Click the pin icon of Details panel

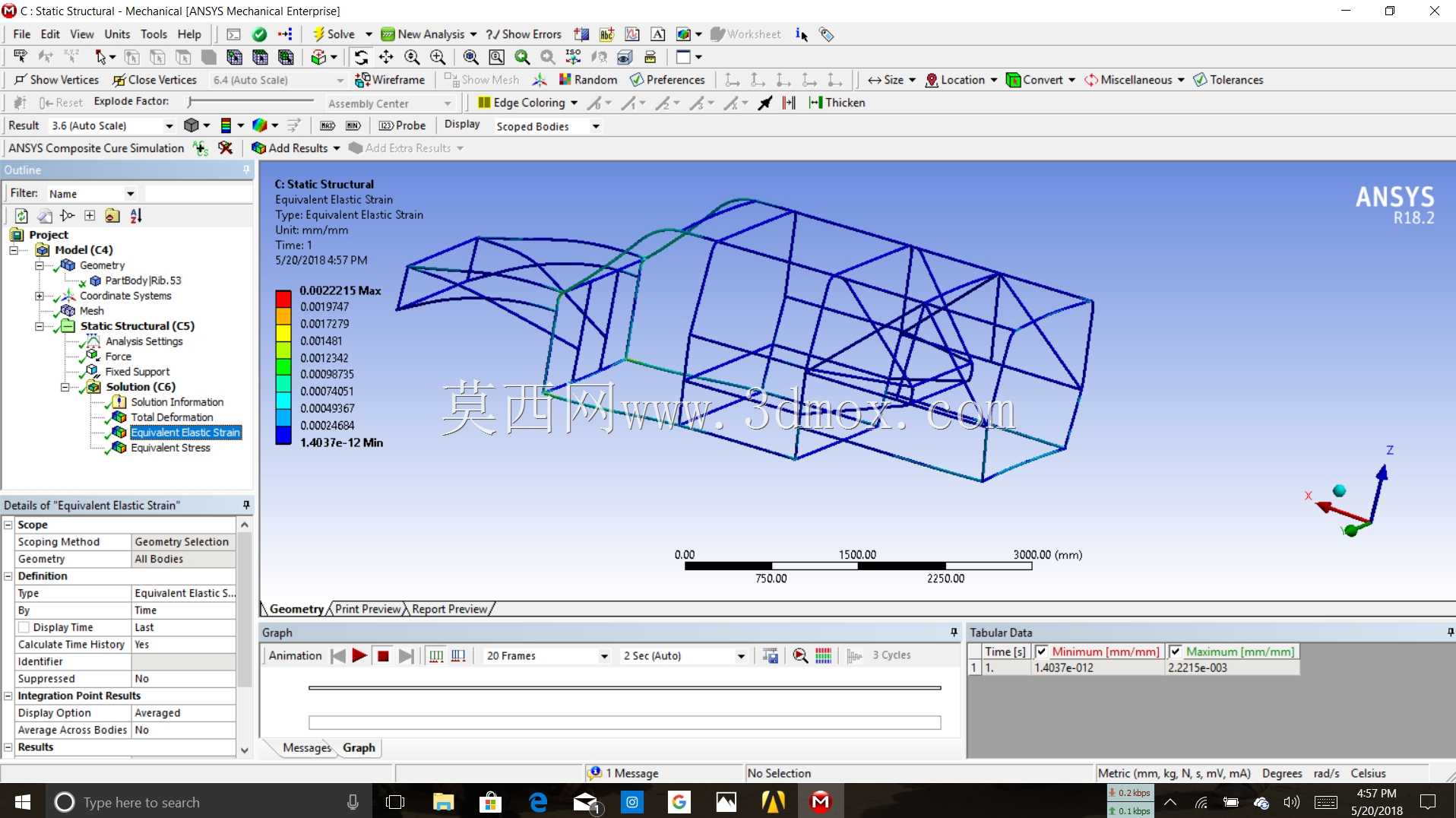pyautogui.click(x=246, y=505)
